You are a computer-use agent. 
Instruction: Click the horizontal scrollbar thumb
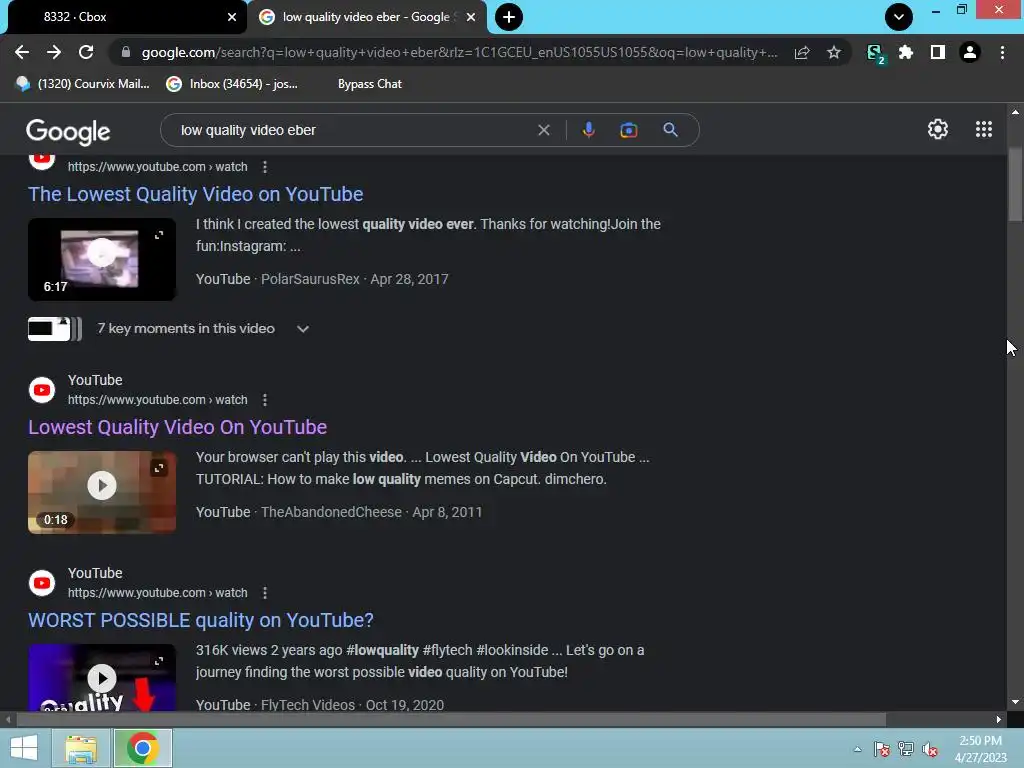[x=451, y=720]
